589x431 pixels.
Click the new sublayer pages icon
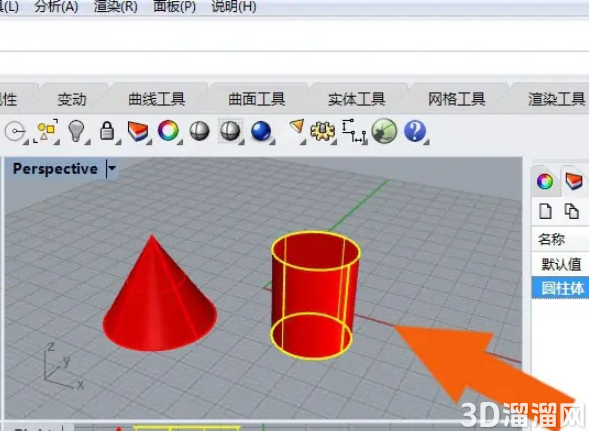572,211
